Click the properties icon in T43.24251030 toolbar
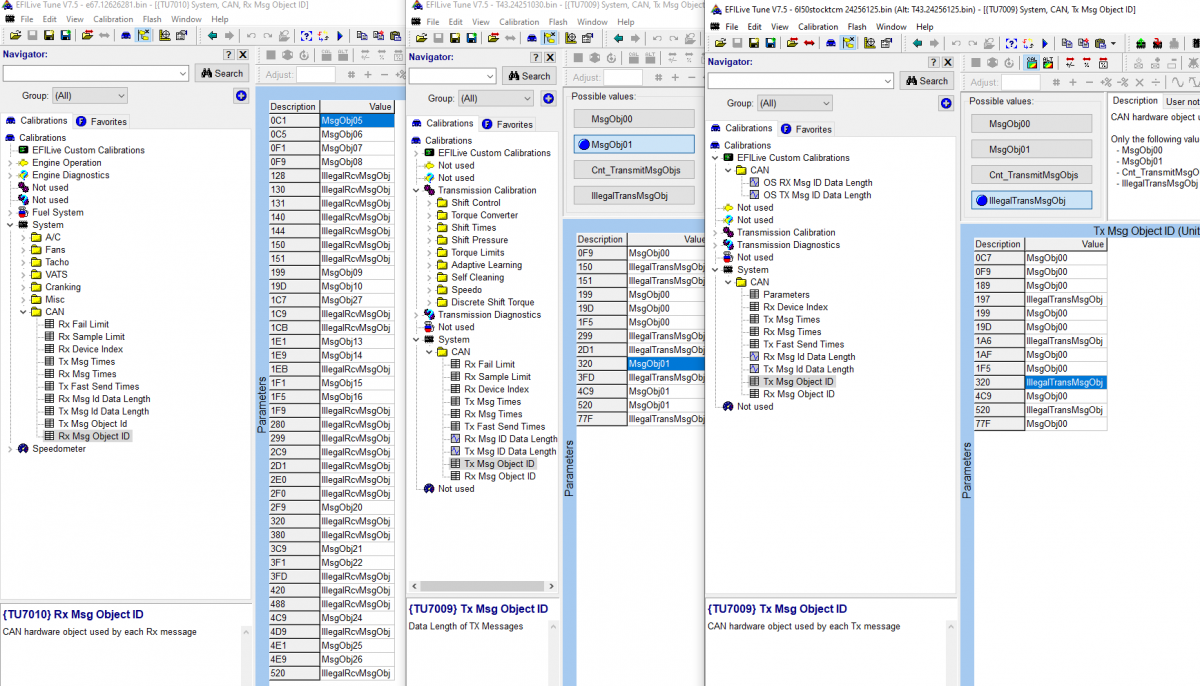 pos(586,38)
